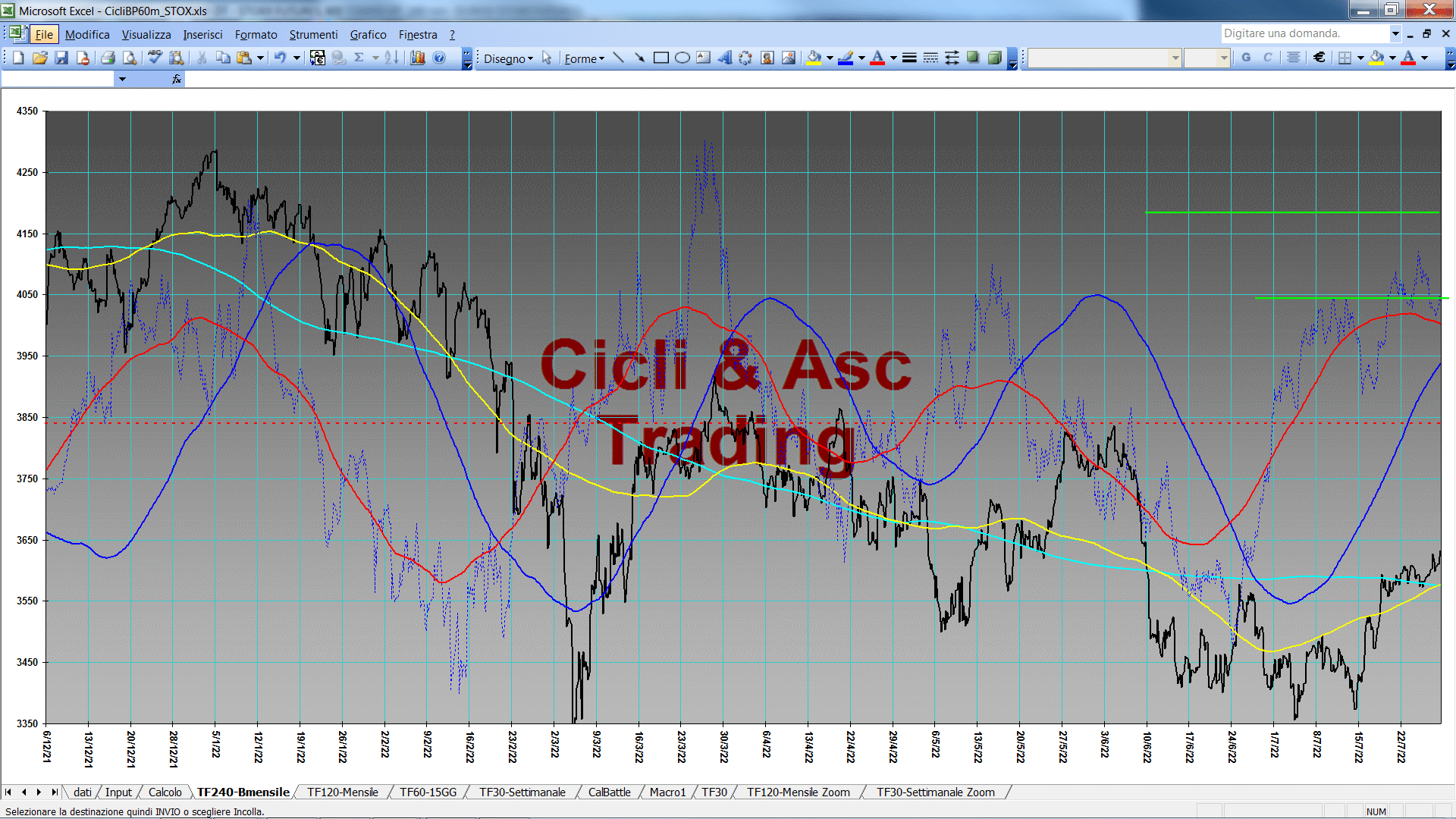Toggle bold G formatting button

[1246, 58]
